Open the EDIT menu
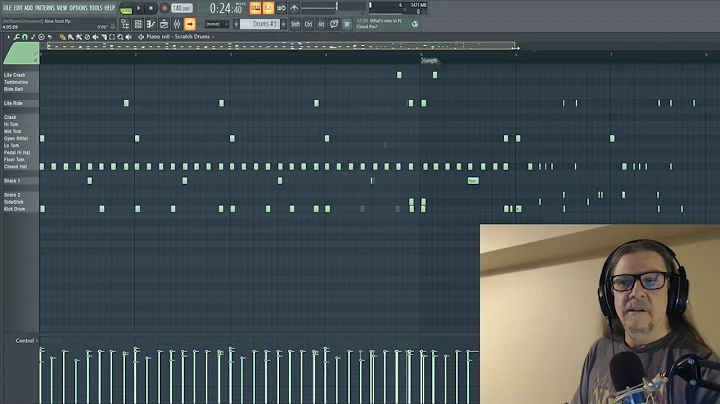The height and width of the screenshot is (404, 720). tap(18, 8)
